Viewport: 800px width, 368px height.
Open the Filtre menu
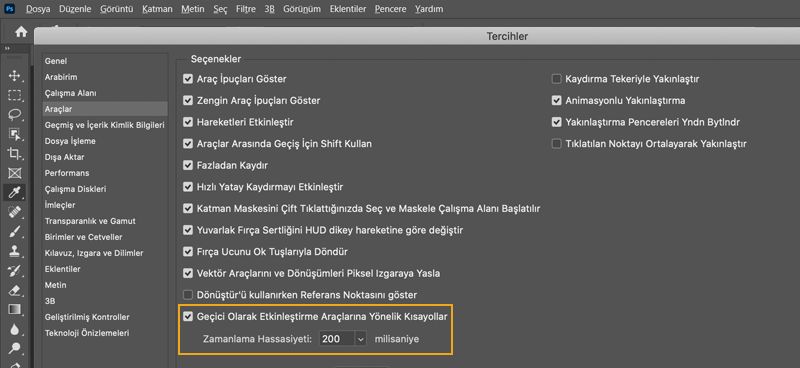(246, 9)
